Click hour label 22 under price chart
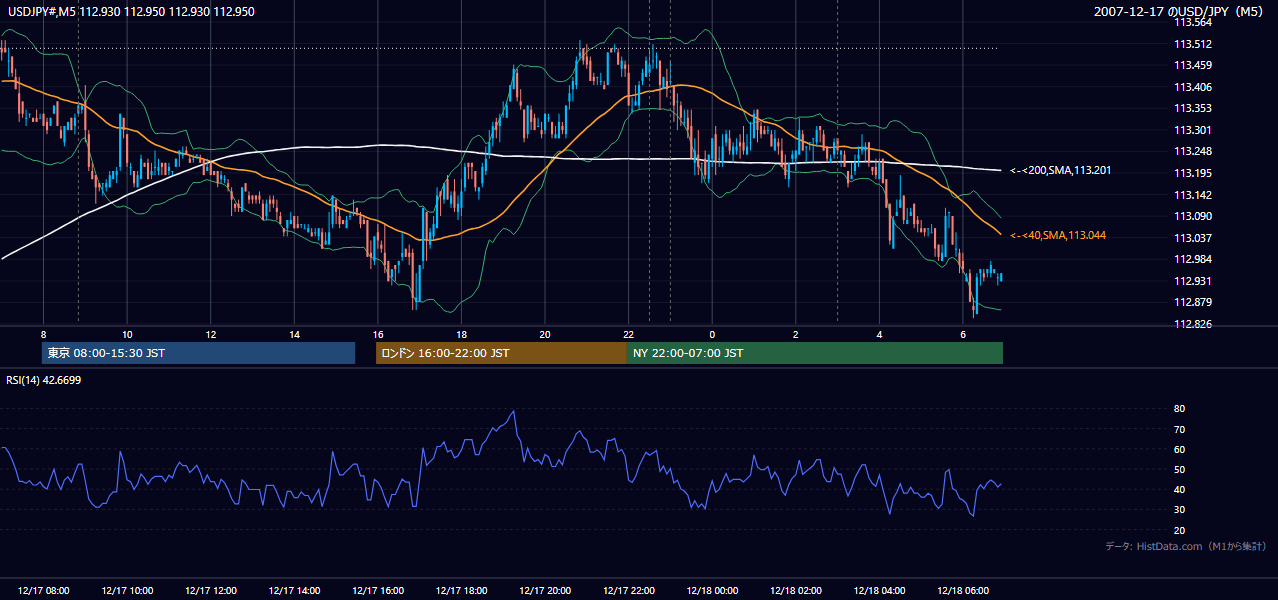1278x600 pixels. coord(629,334)
